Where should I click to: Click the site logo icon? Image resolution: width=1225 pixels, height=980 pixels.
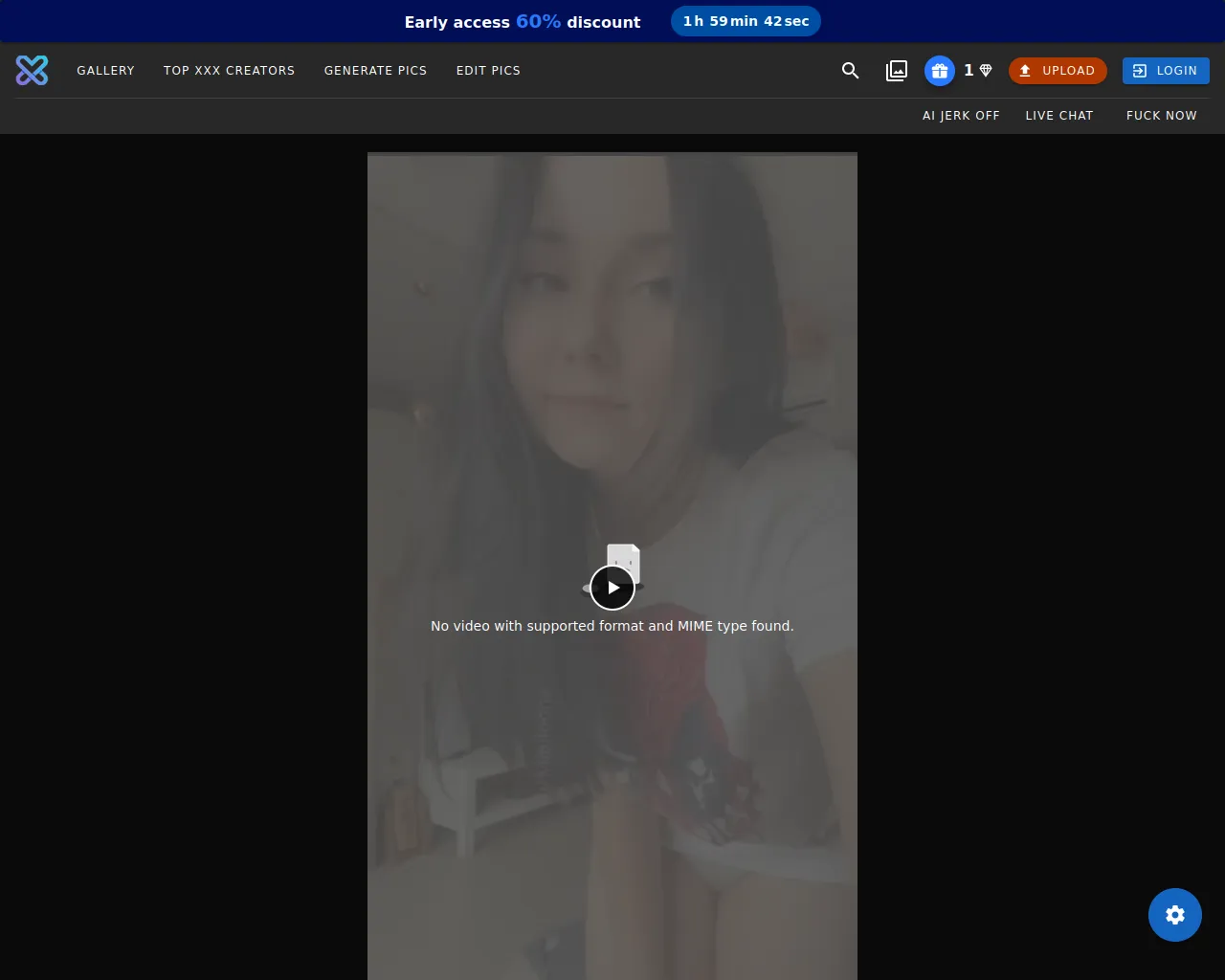32,70
